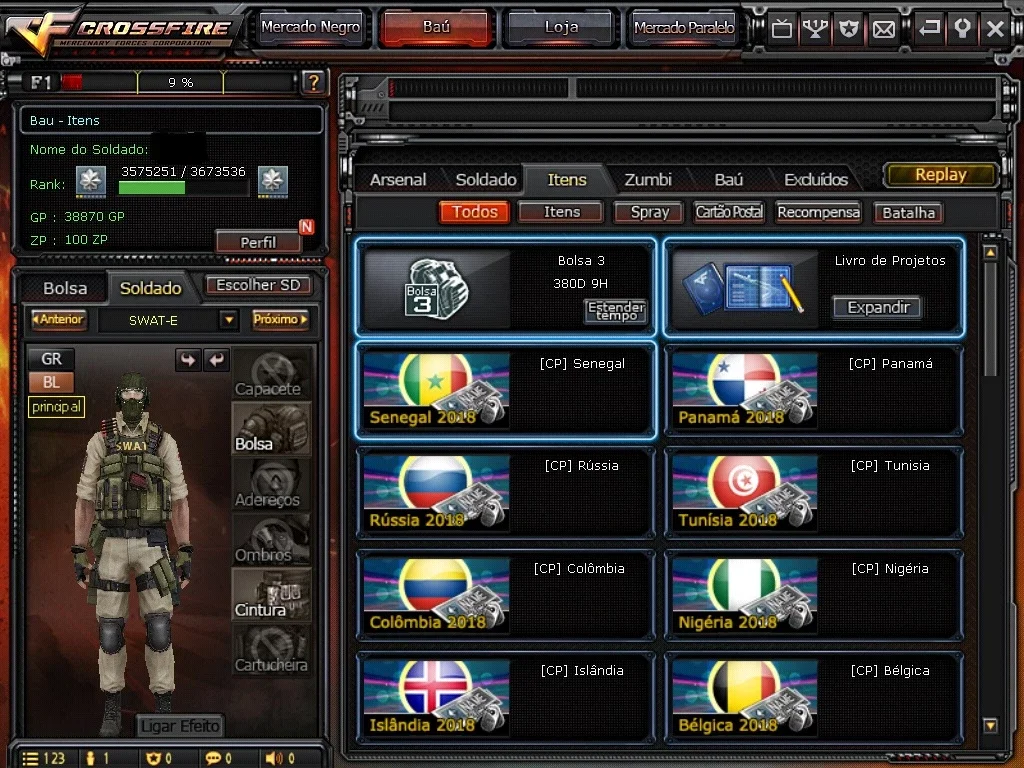Click the question mark help icon
Screen dimensions: 1024x768
(x=313, y=82)
